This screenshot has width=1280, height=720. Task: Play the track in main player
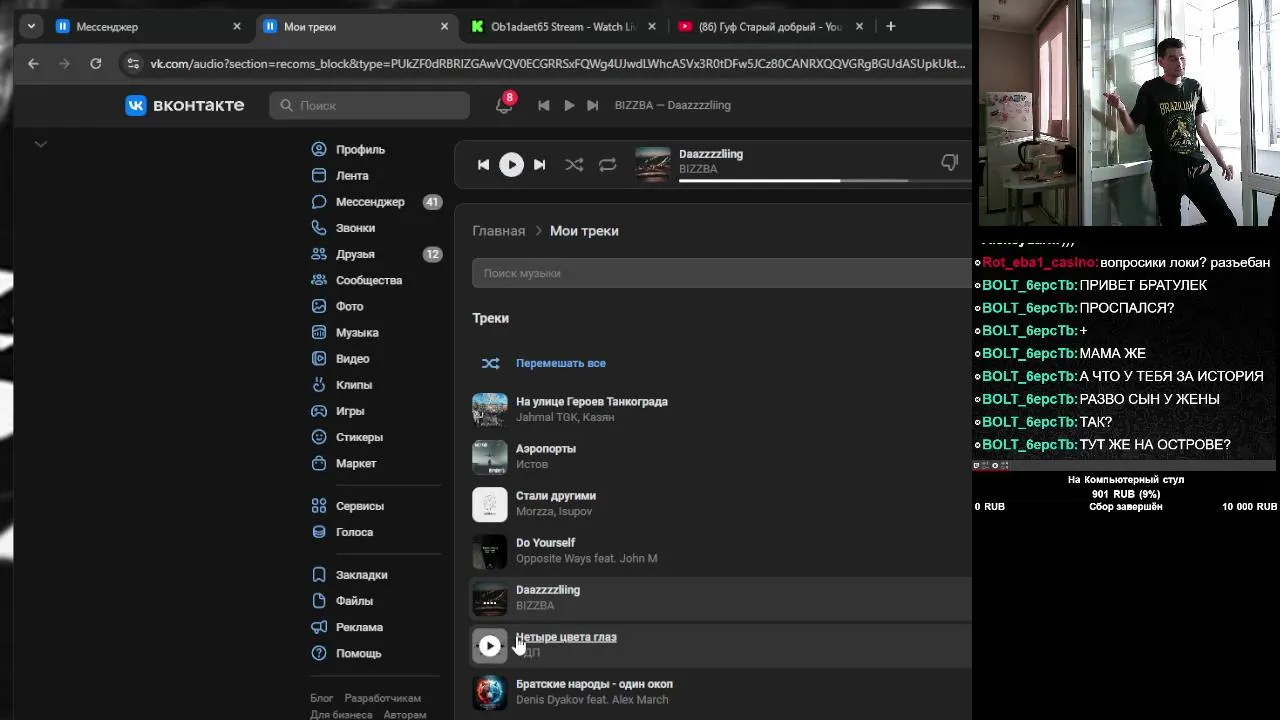pos(511,164)
